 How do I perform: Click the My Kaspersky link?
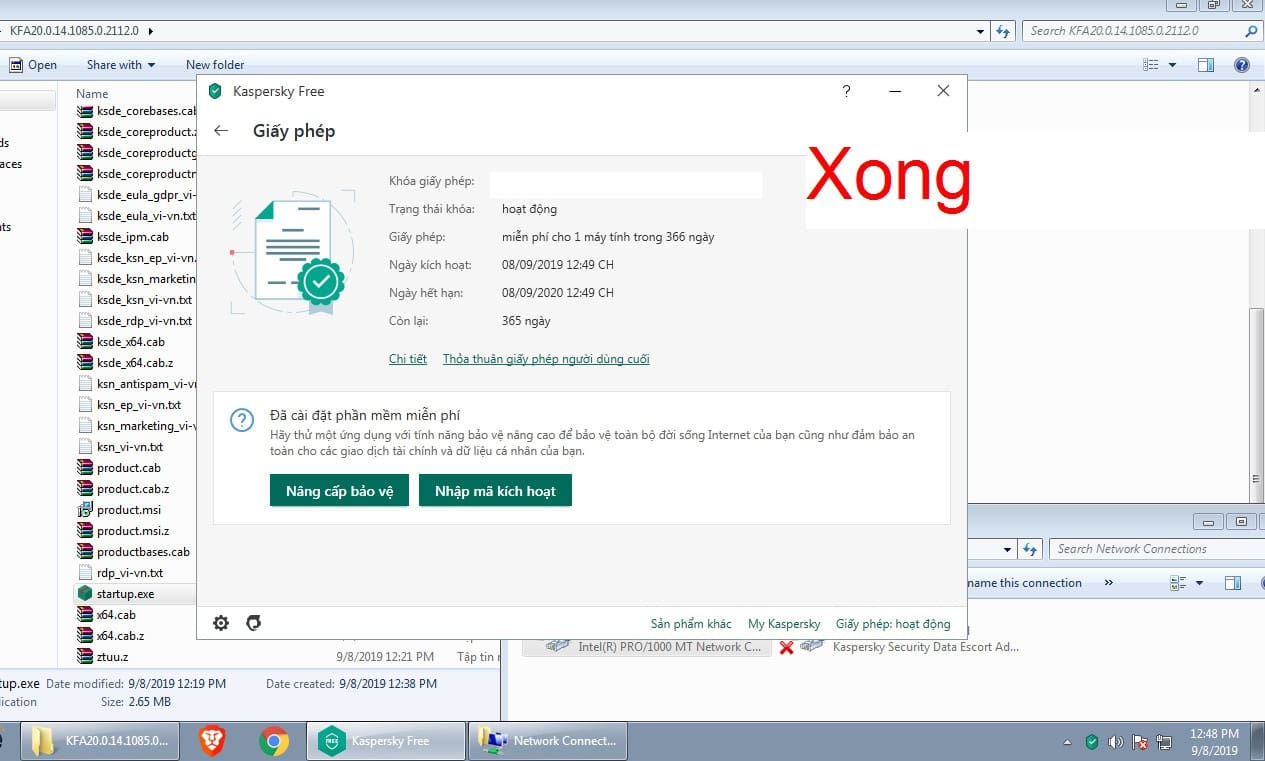click(784, 624)
